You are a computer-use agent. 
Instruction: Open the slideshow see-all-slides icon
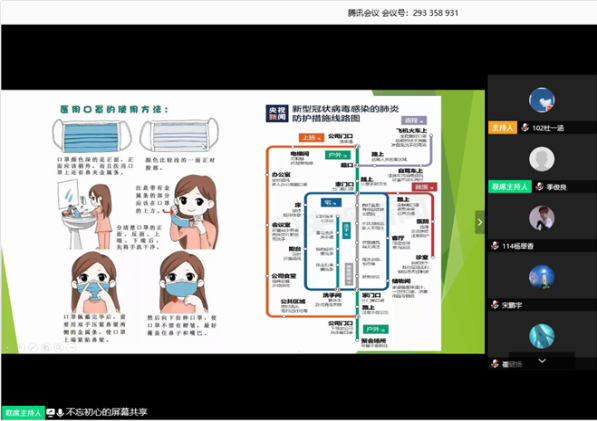(46, 347)
